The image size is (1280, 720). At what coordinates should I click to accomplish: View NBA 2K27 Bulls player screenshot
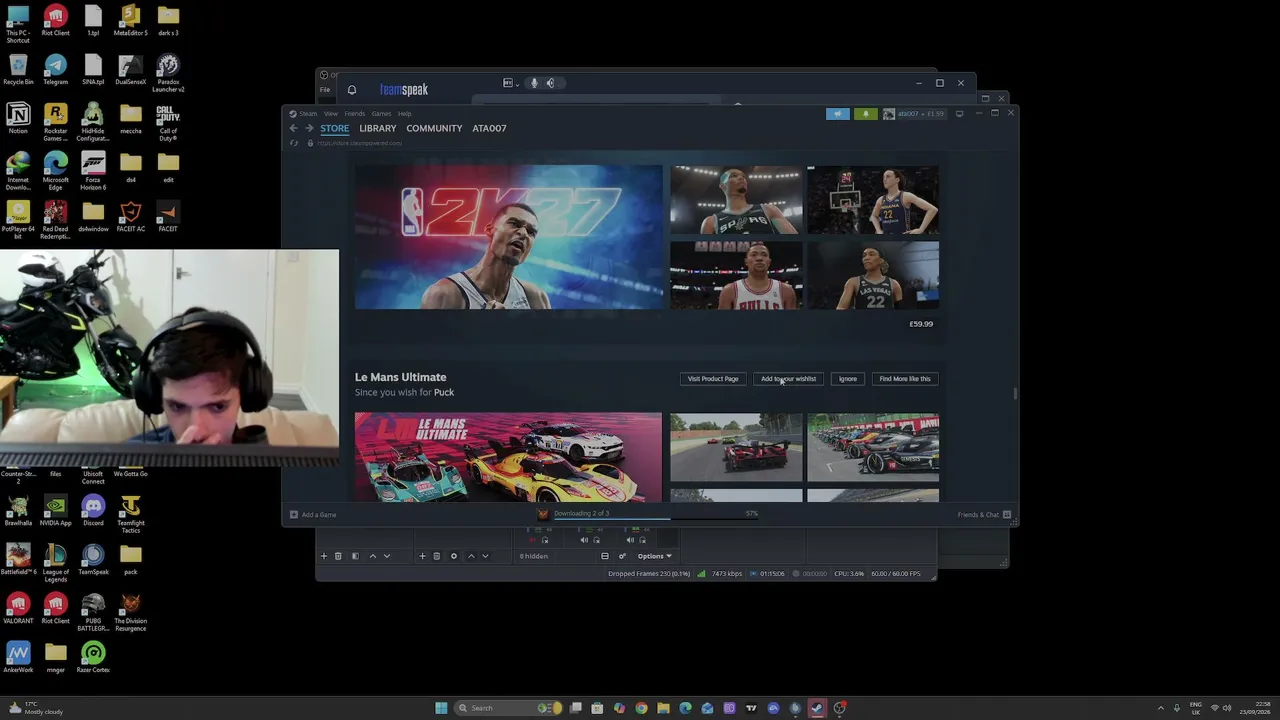point(736,275)
